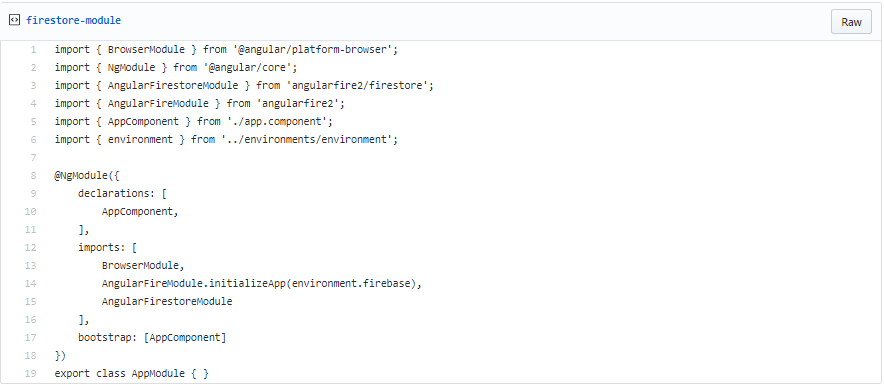Click BrowserModule inside the imports array
The height and width of the screenshot is (389, 884).
tap(140, 266)
